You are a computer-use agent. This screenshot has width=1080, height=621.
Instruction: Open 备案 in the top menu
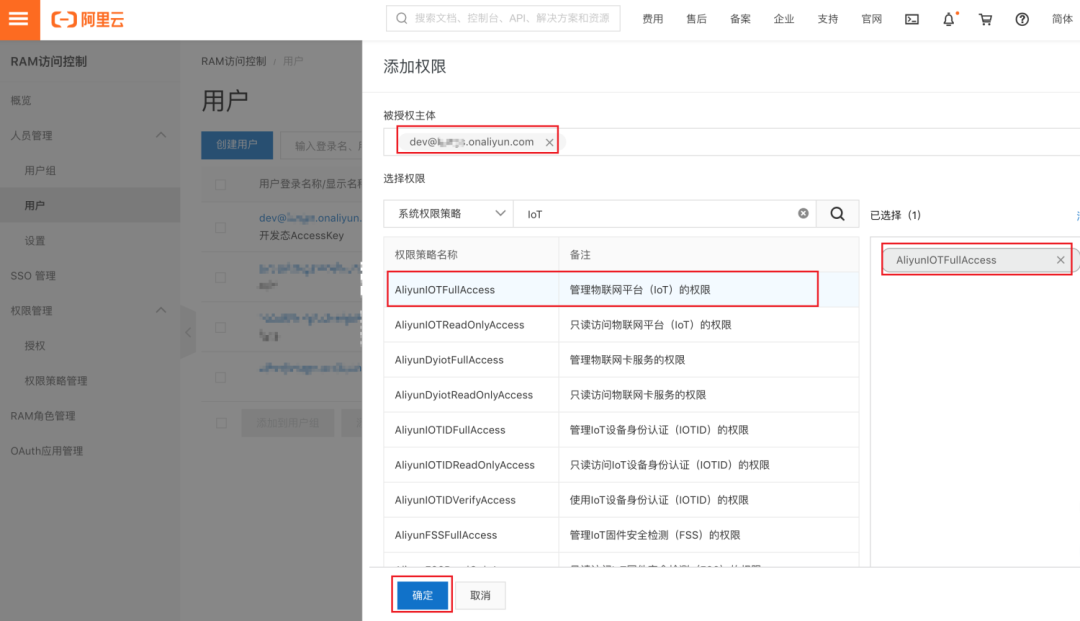click(x=740, y=19)
